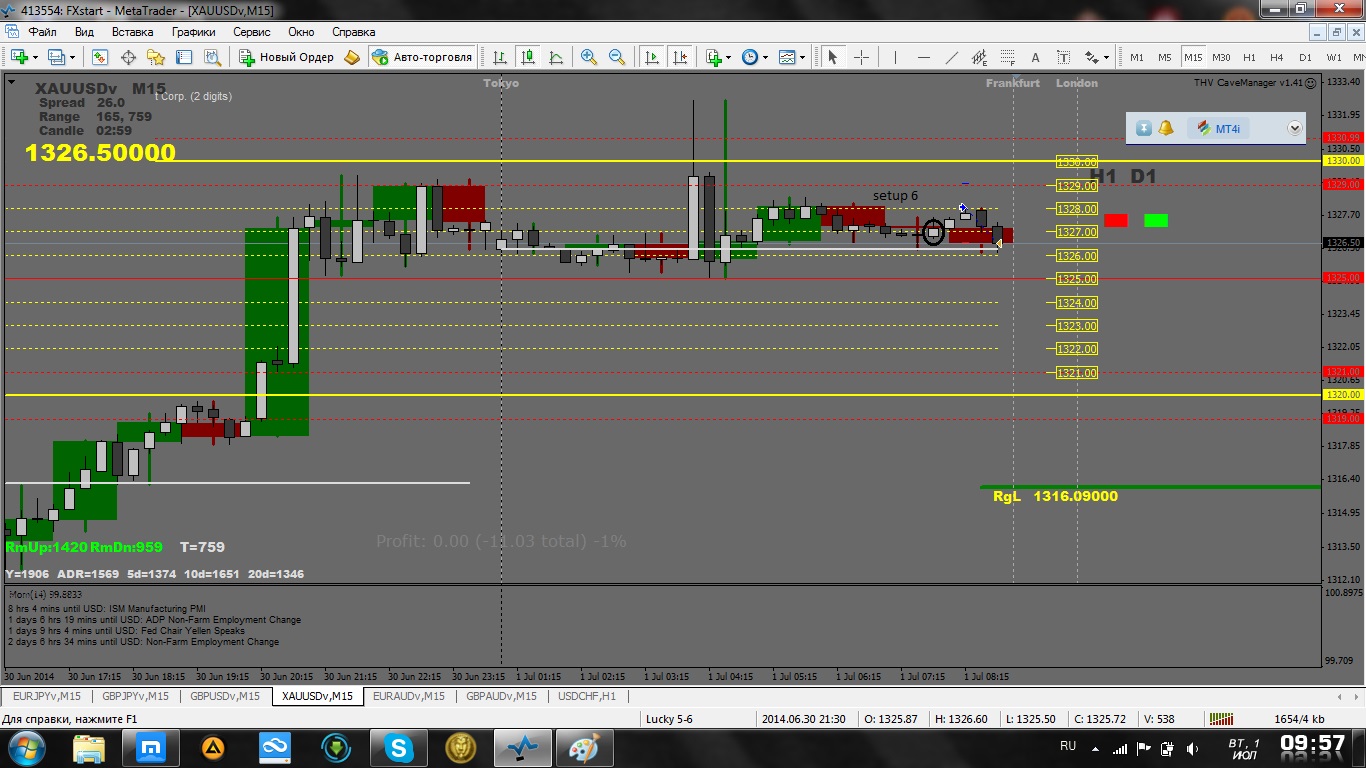Switch chart to bar chart mode
Viewport: 1366px width, 768px height.
(499, 57)
